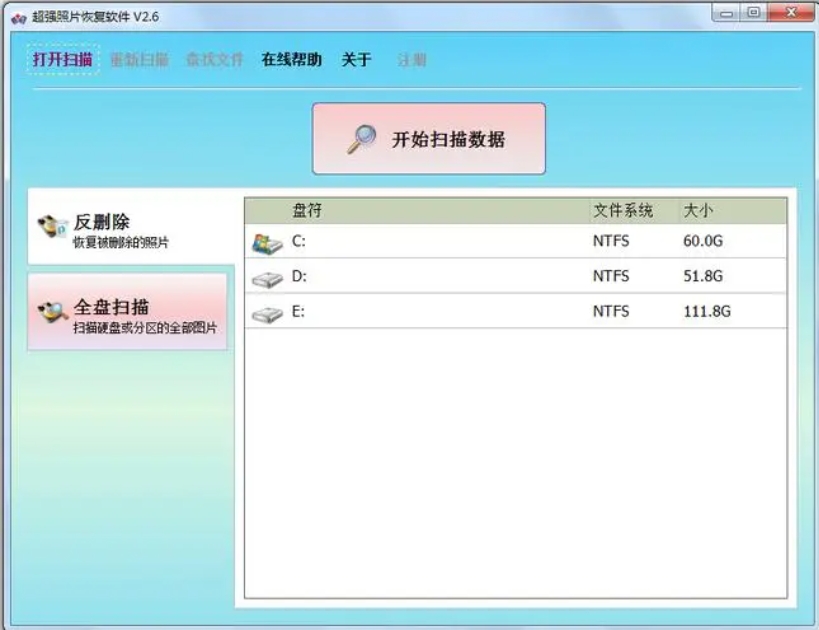Viewport: 819px width, 630px height.
Task: Click the app icon in title bar
Action: 18,18
